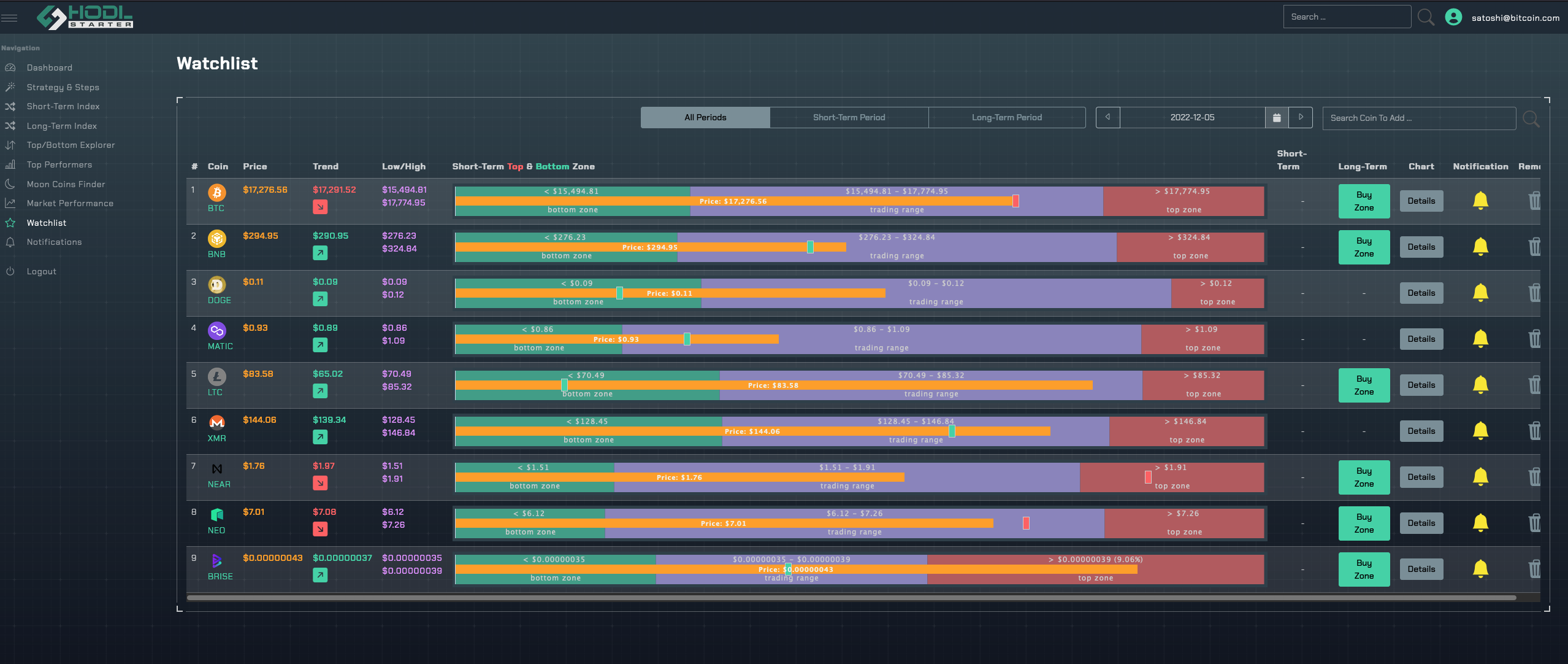1568x664 pixels.
Task: Click Buy Zone button for LTC
Action: pyautogui.click(x=1364, y=385)
